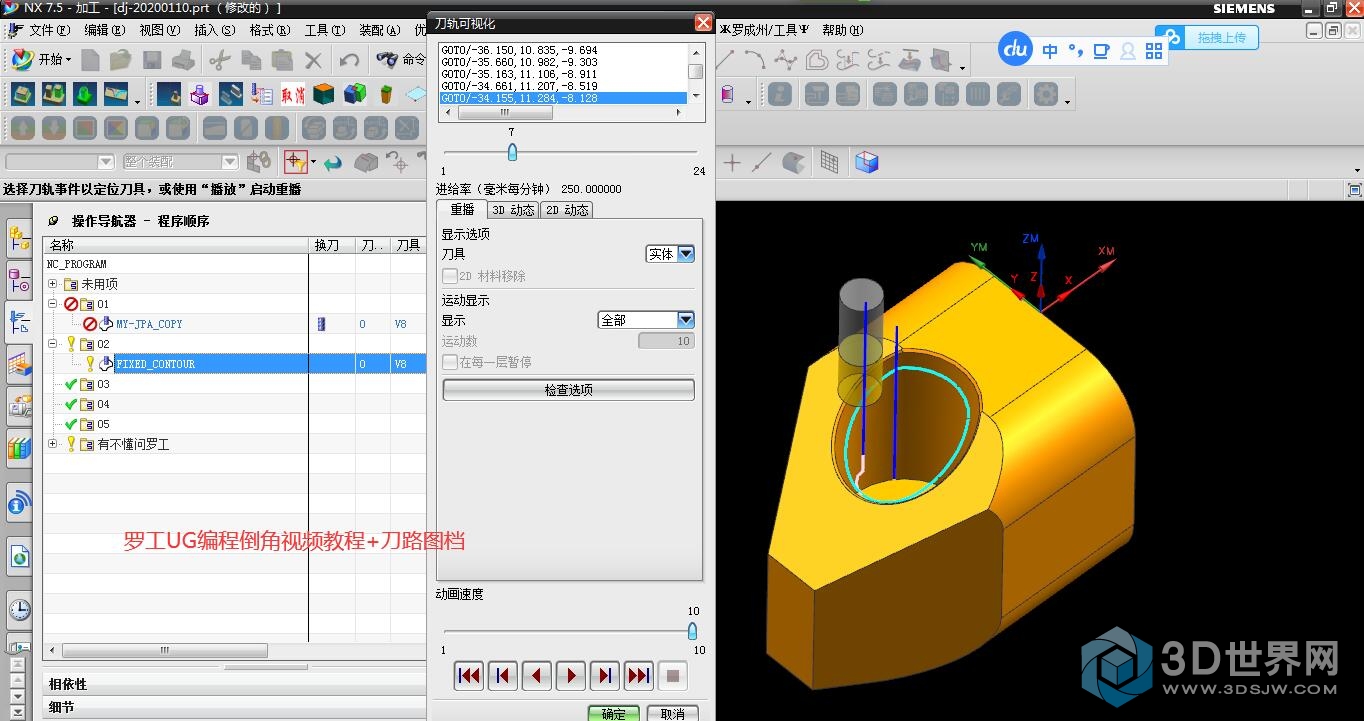Open the 命令 command finder binoculars
1364x721 pixels.
[x=401, y=60]
